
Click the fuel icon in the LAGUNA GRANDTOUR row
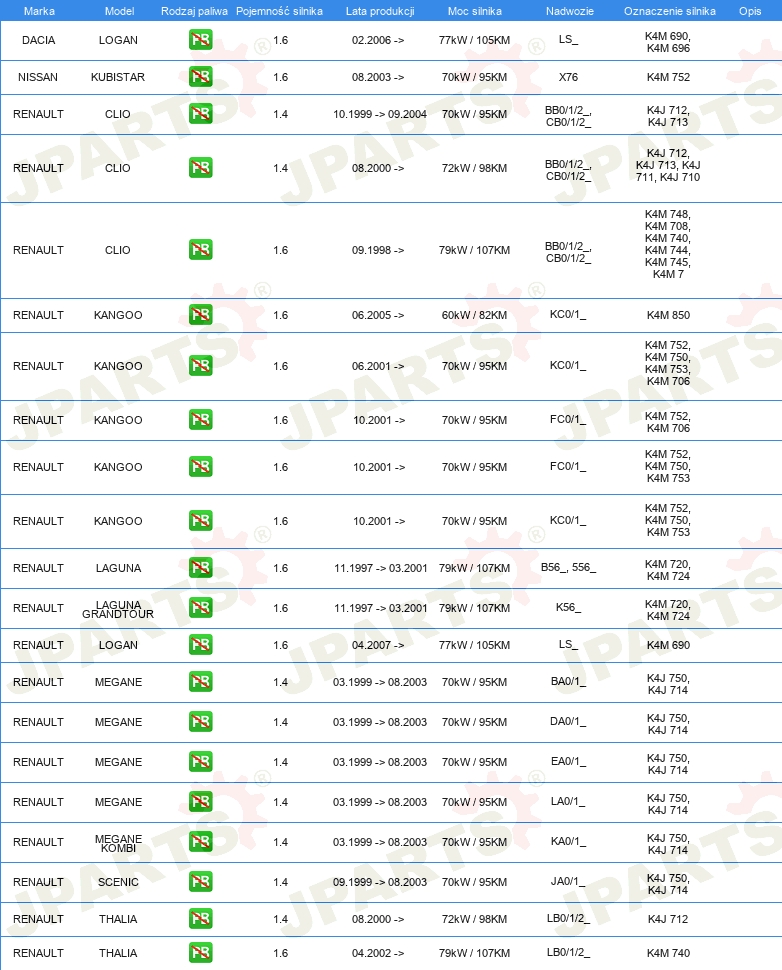coord(200,608)
